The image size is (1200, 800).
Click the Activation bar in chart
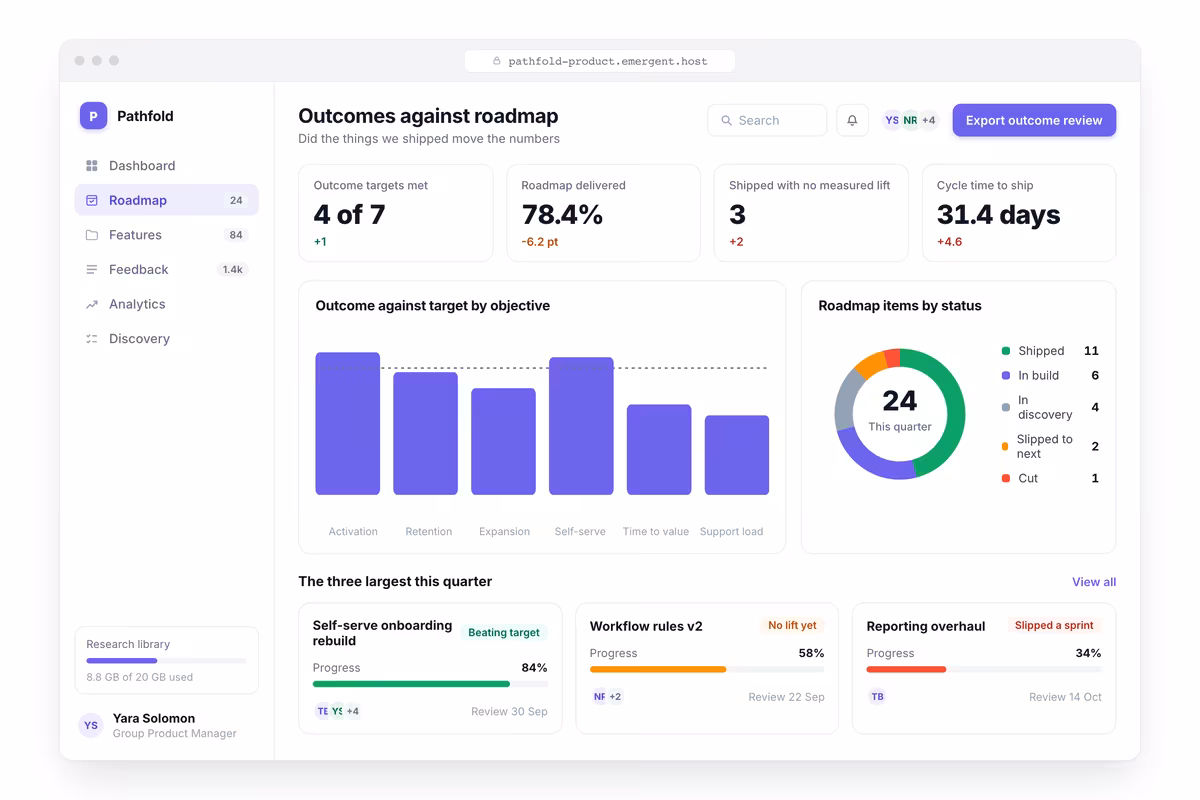tap(348, 424)
